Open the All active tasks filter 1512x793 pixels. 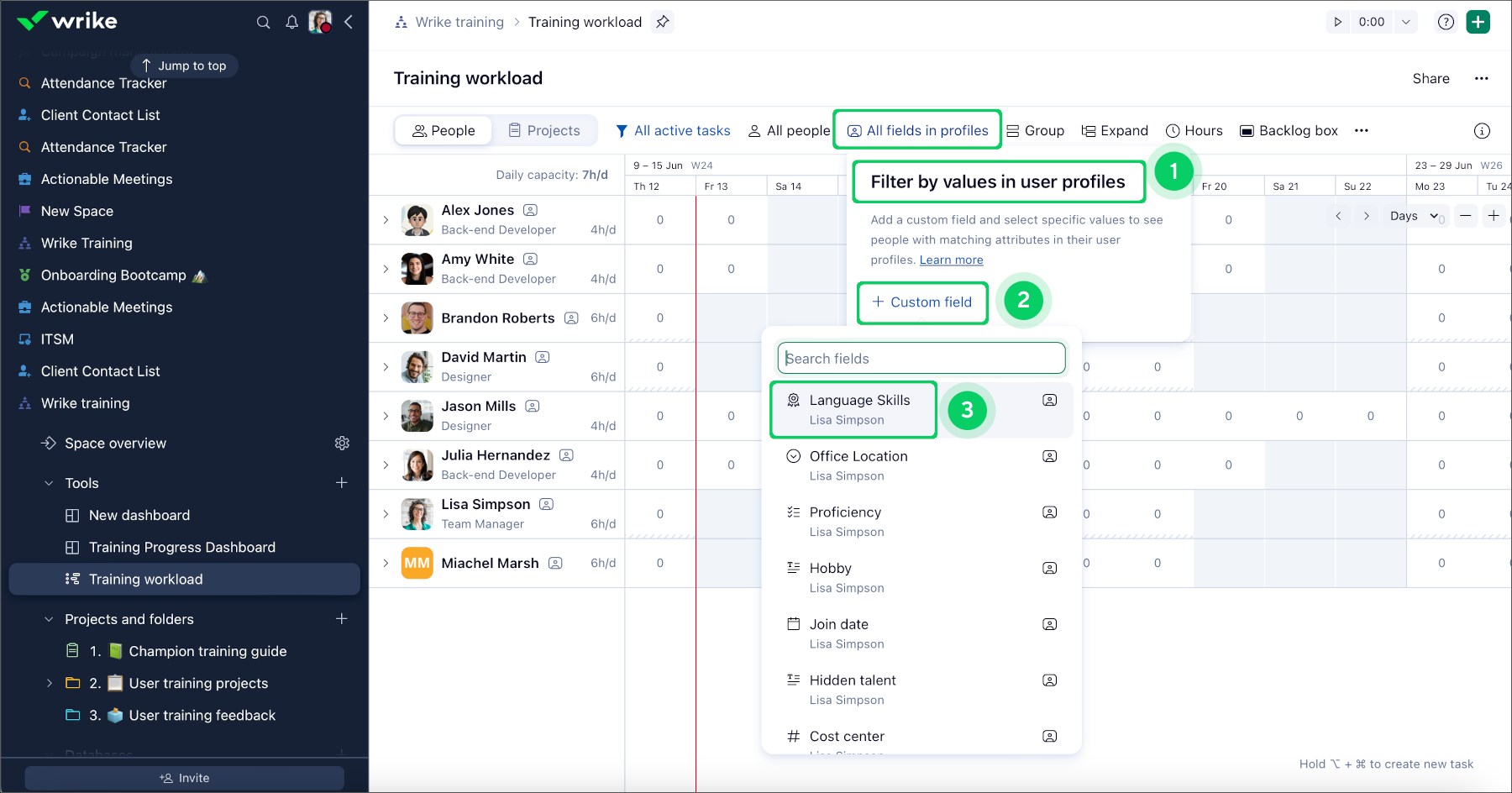673,130
